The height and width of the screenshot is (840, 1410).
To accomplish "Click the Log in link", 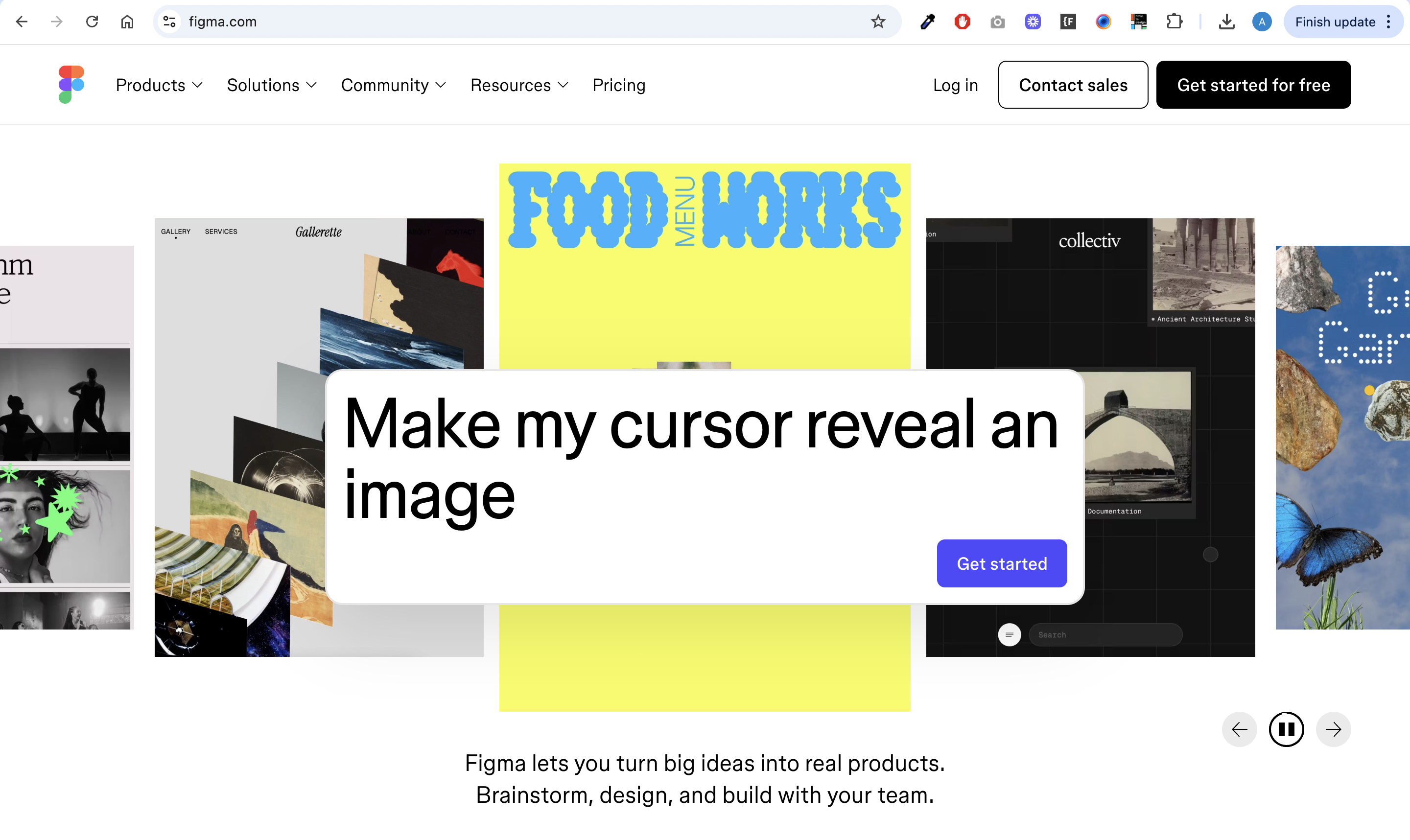I will (955, 85).
